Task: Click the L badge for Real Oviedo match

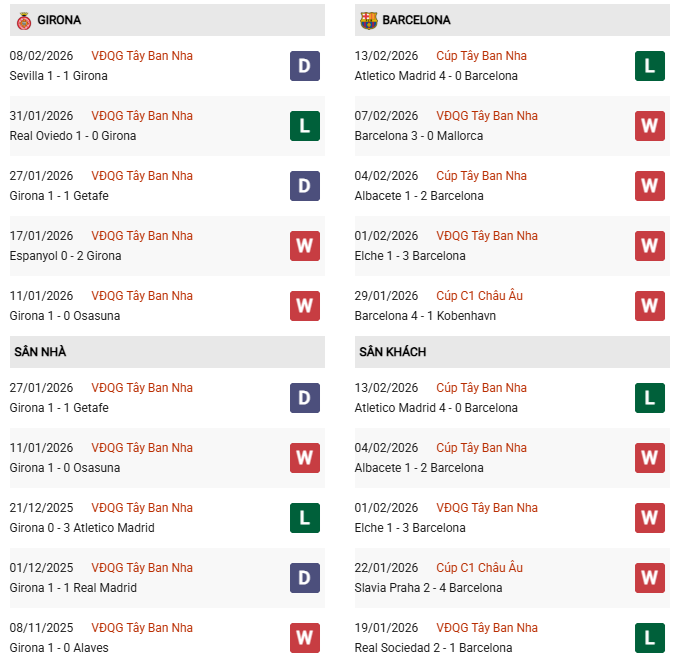Action: [x=305, y=126]
